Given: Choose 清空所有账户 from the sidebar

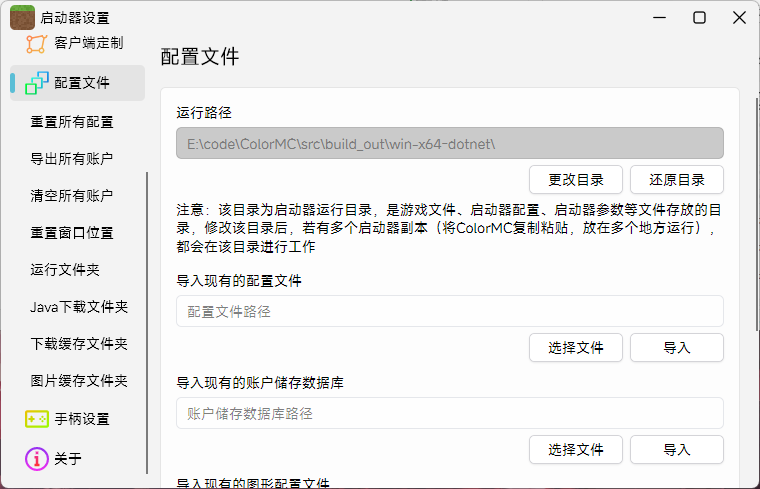Looking at the screenshot, I should 72,196.
